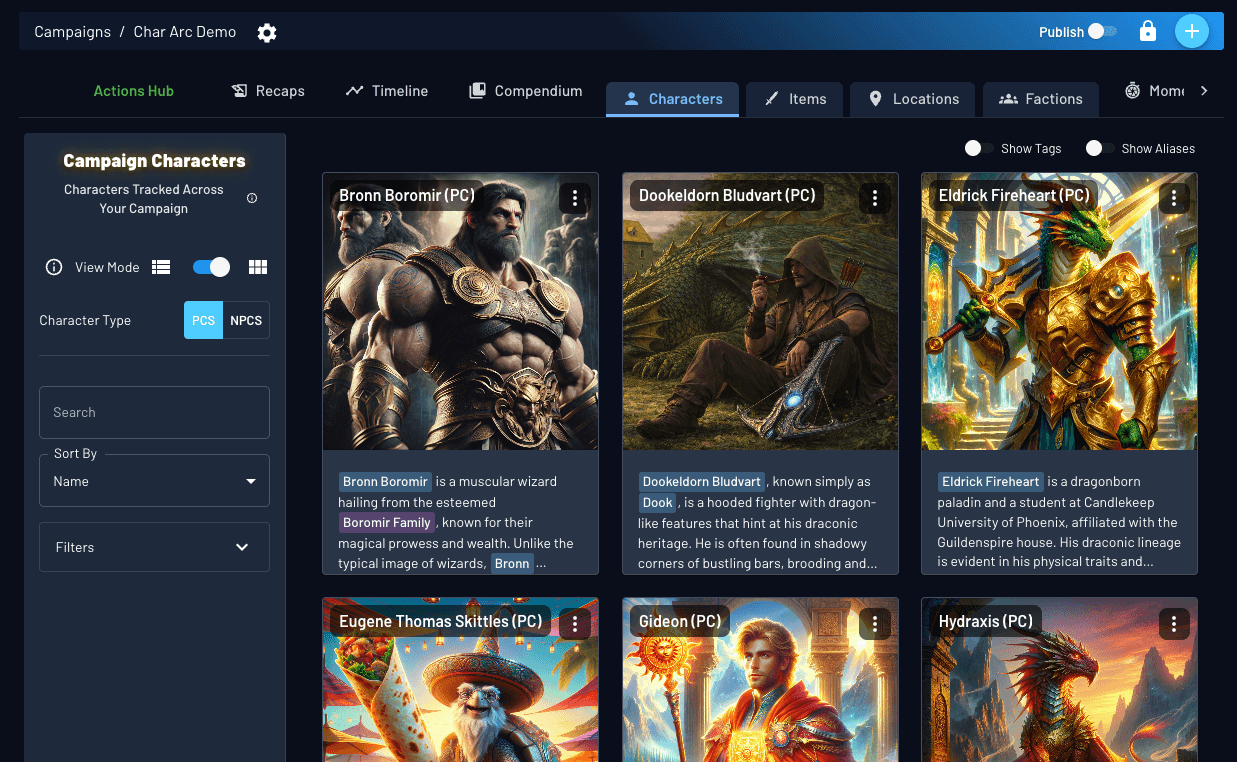Open the Compendium tab

525,91
